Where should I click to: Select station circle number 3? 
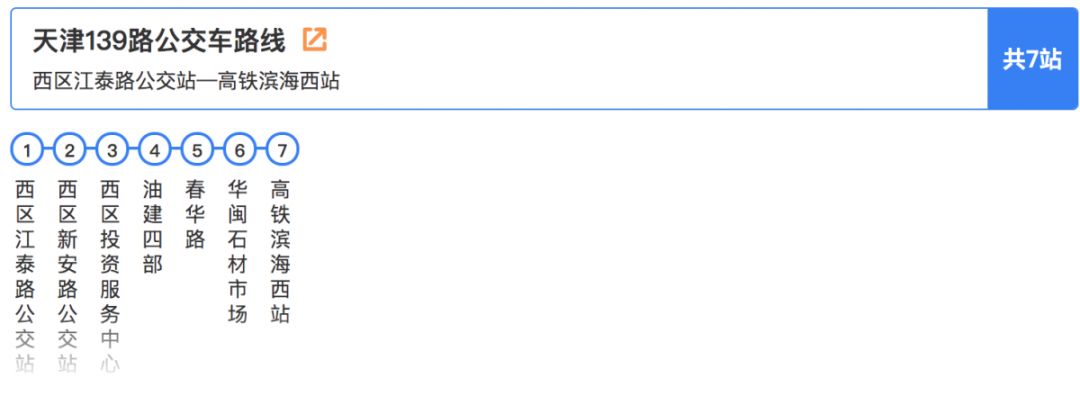pos(112,151)
